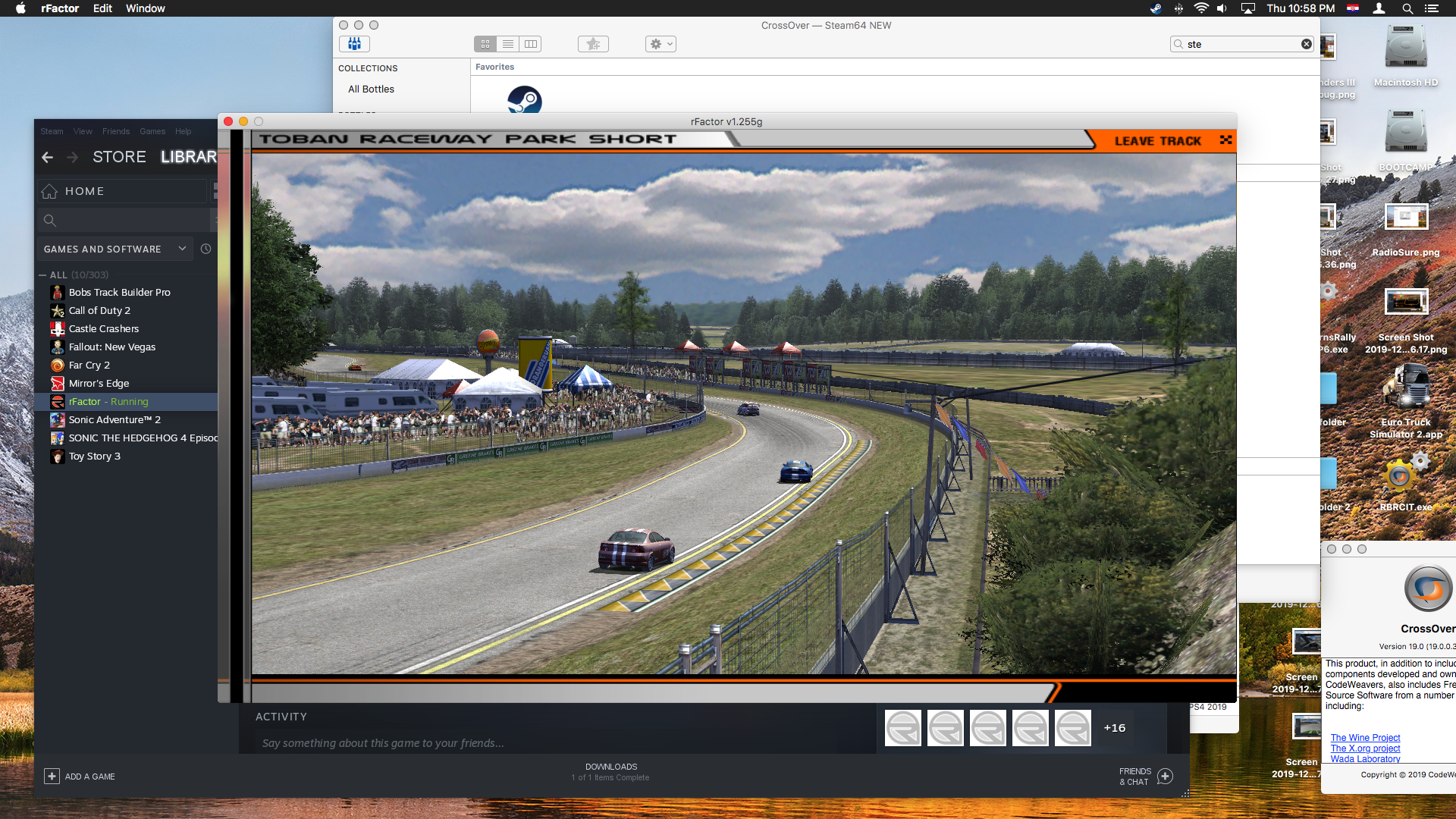Open the Help menu in Steam window
The height and width of the screenshot is (819, 1456).
coord(183,131)
